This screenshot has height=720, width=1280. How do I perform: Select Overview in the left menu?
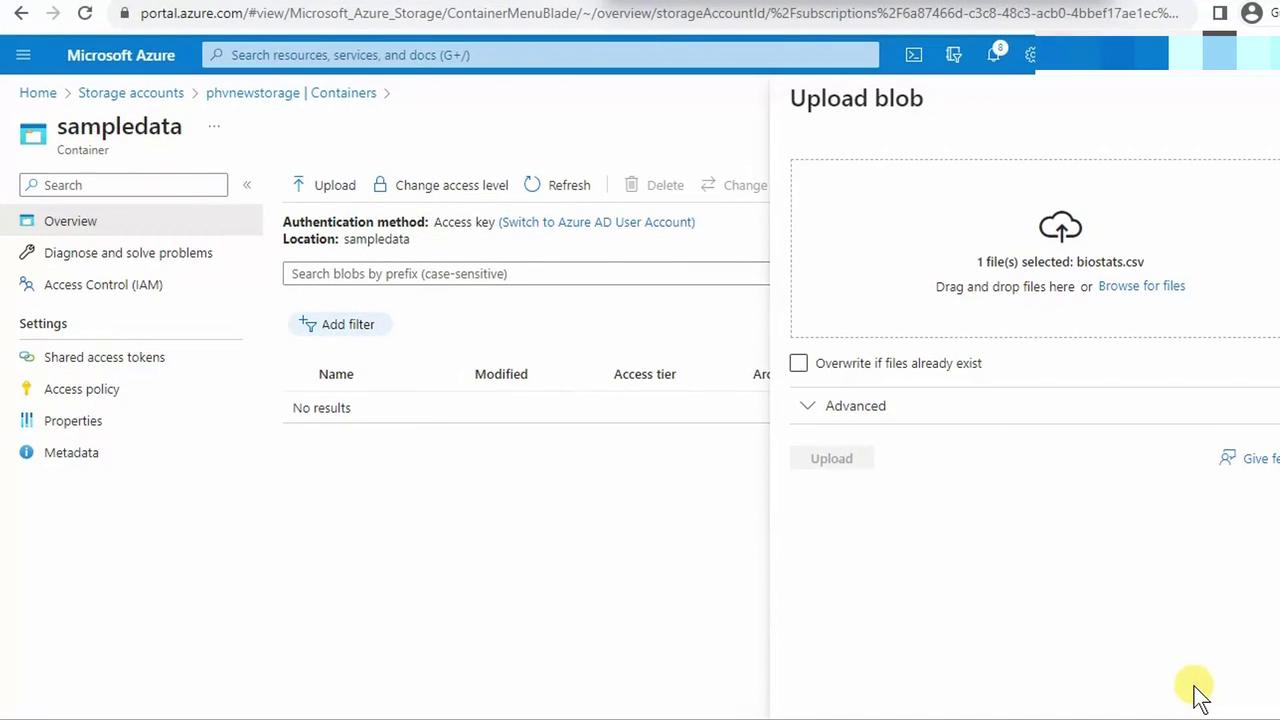(x=131, y=221)
